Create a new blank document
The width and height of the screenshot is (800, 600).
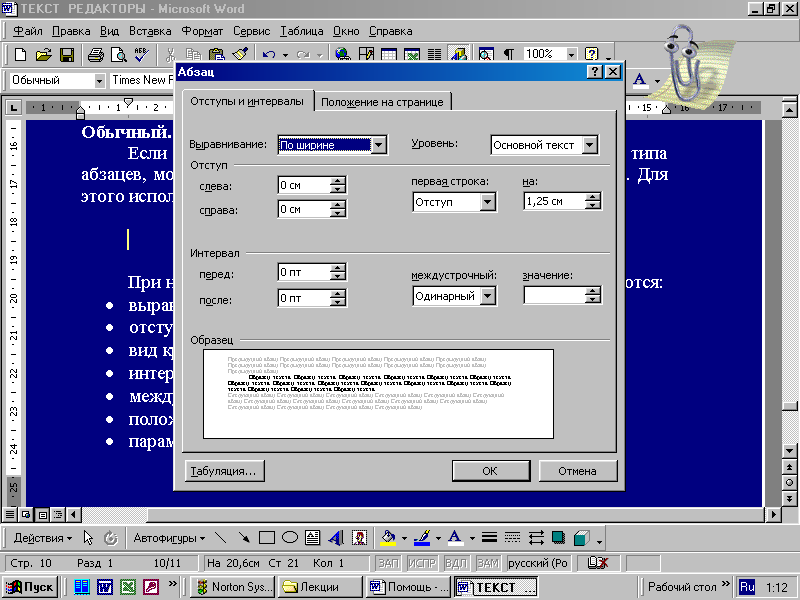(20, 54)
